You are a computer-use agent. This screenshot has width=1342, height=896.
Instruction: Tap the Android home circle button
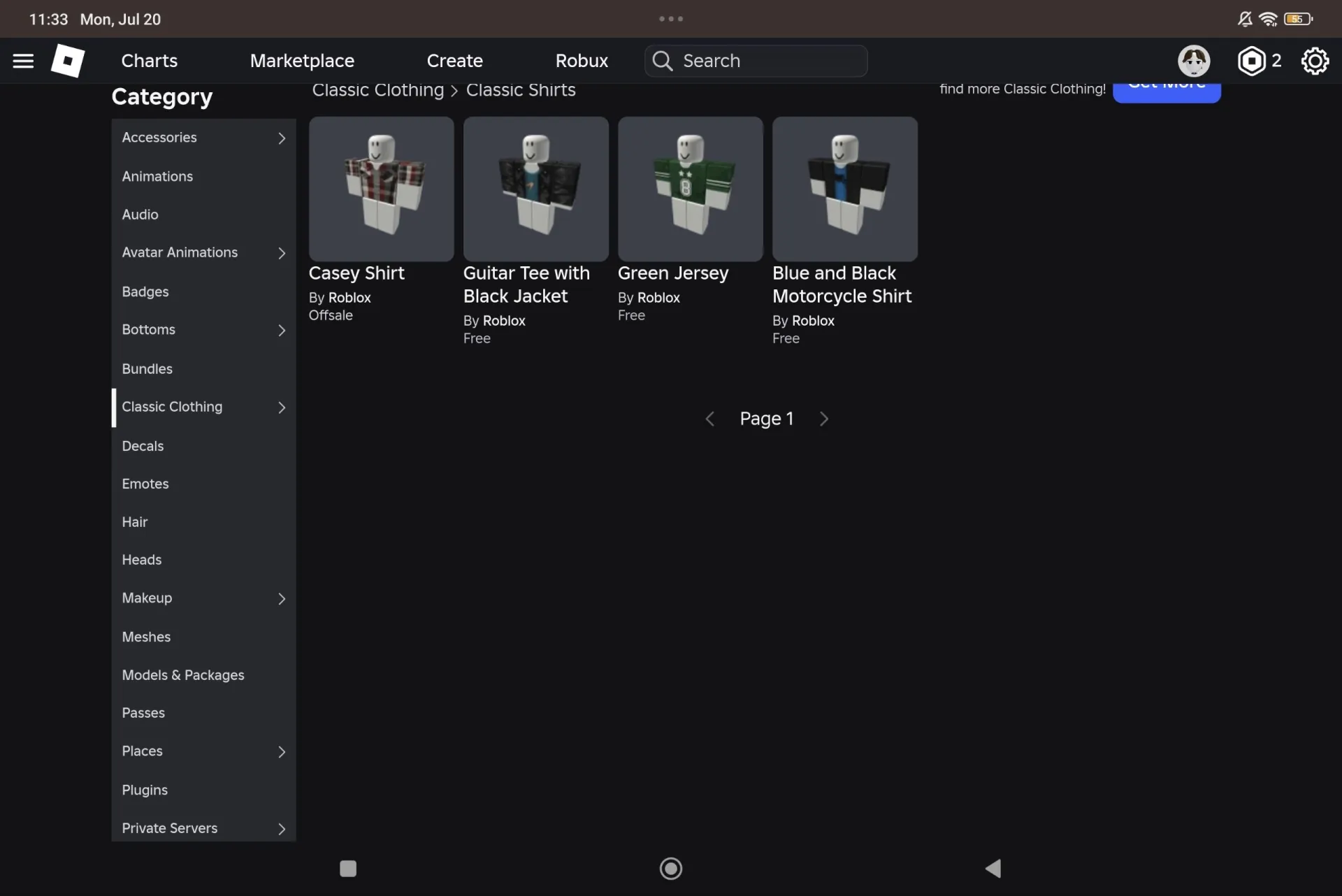pos(671,868)
